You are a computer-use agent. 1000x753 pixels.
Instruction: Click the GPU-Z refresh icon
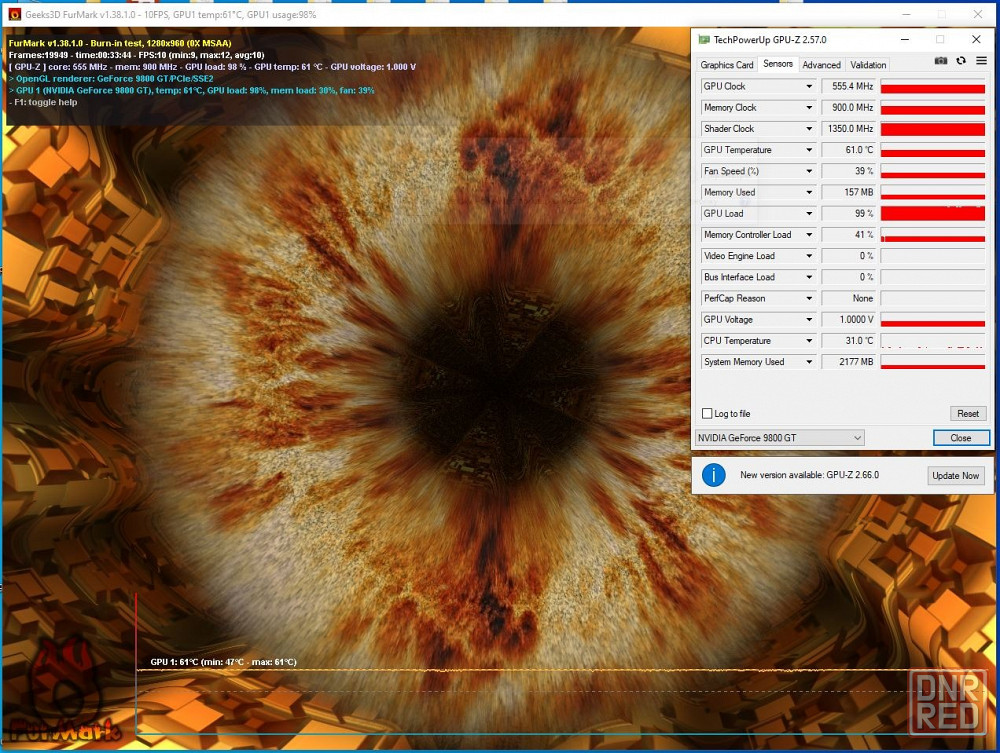[x=961, y=61]
